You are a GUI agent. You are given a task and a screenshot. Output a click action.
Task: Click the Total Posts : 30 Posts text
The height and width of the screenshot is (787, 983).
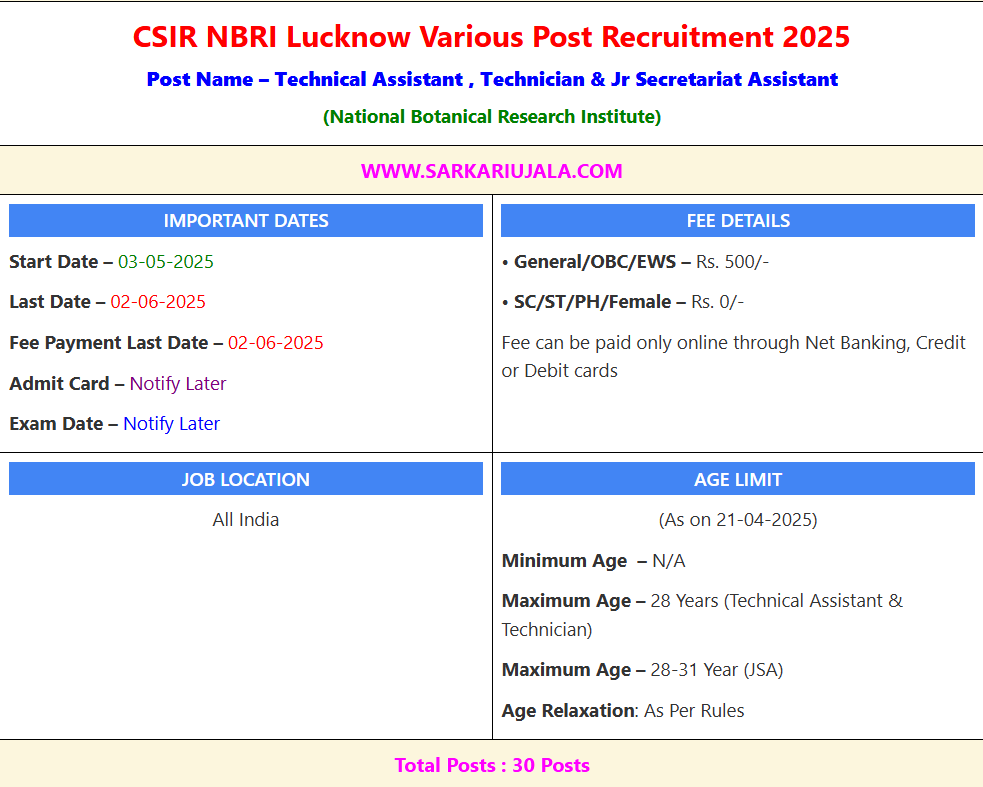point(491,766)
